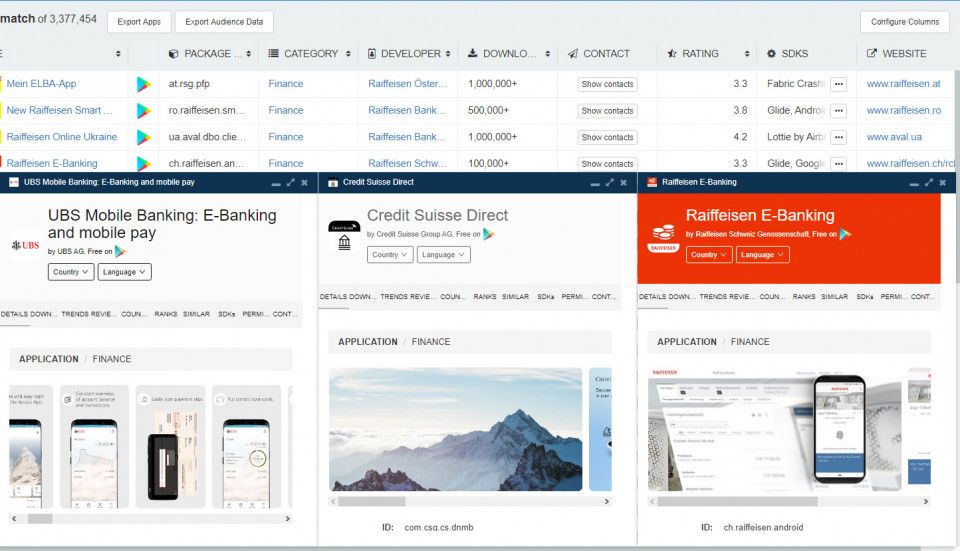Sort by RATING column arrows
The height and width of the screenshot is (551, 960).
point(747,54)
